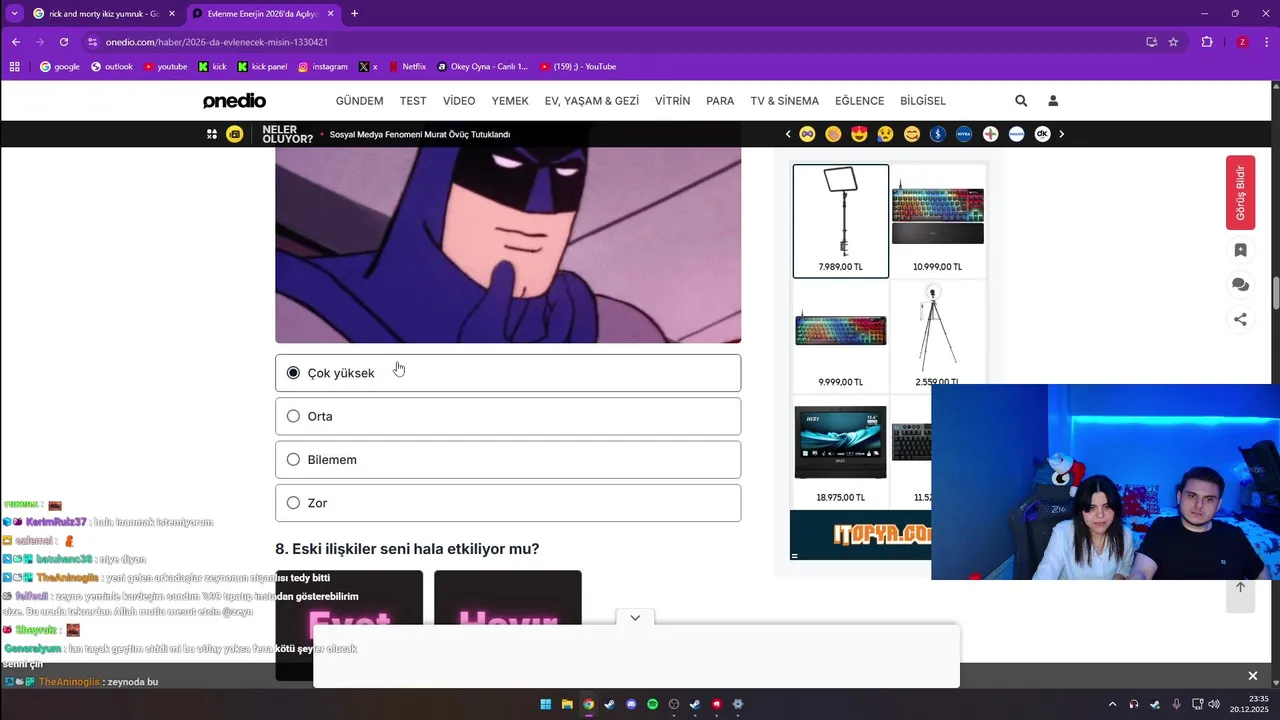Viewport: 1280px width, 720px height.
Task: Open the YEMEK section
Action: [x=510, y=101]
